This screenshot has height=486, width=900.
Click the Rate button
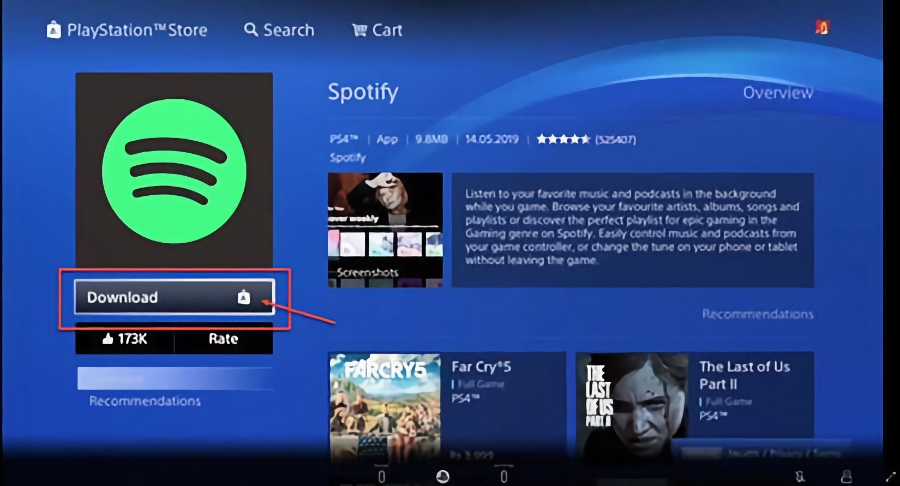(223, 339)
